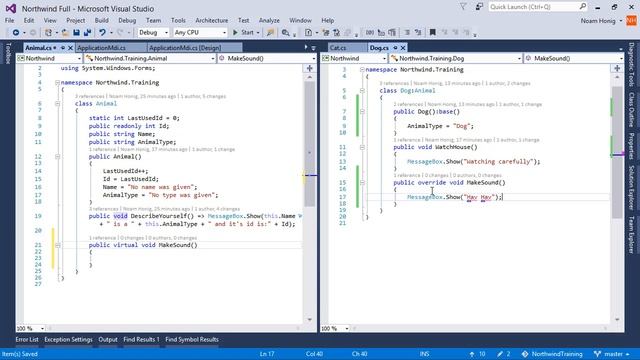The image size is (640, 360).
Task: Click the Open File toolbar icon
Action: tap(65, 32)
